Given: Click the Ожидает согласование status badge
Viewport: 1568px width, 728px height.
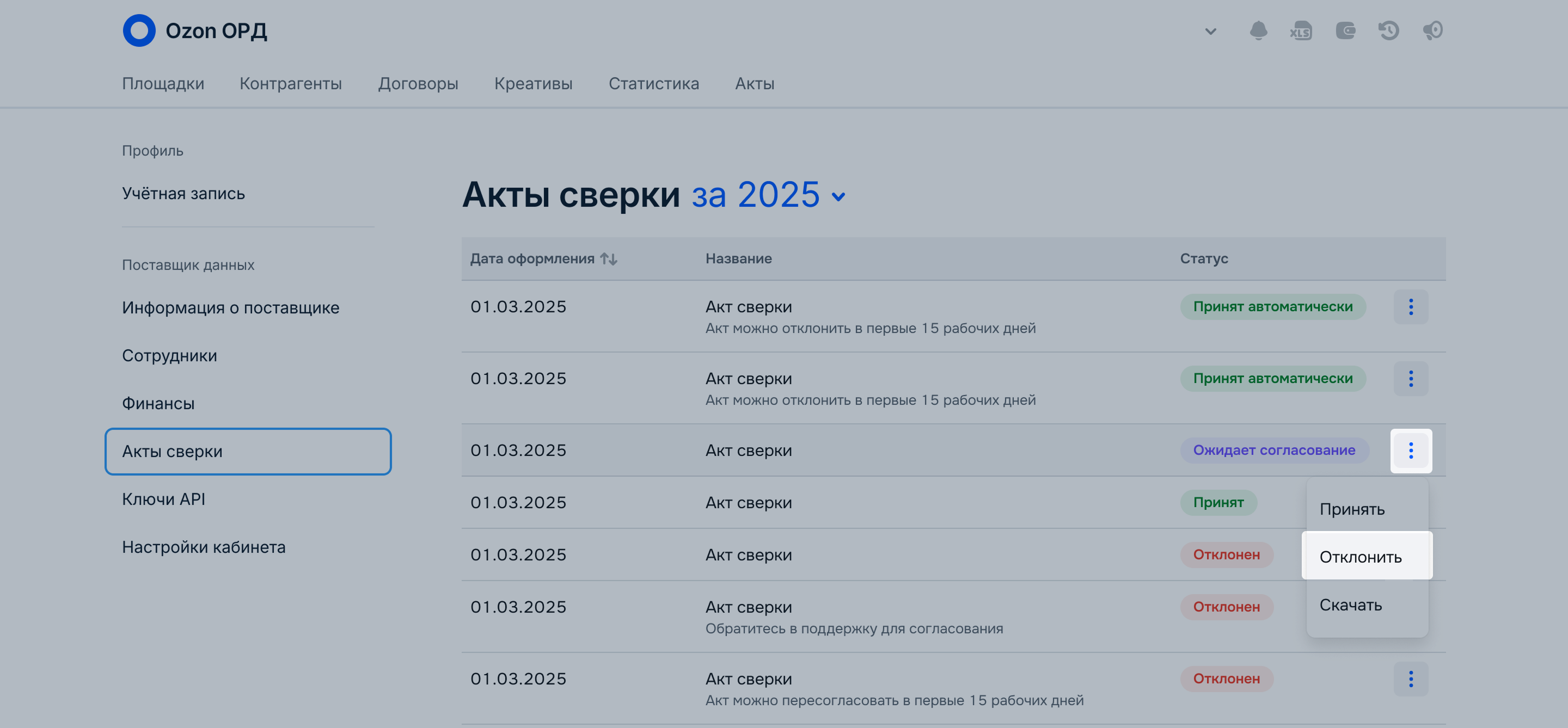Looking at the screenshot, I should [x=1273, y=451].
